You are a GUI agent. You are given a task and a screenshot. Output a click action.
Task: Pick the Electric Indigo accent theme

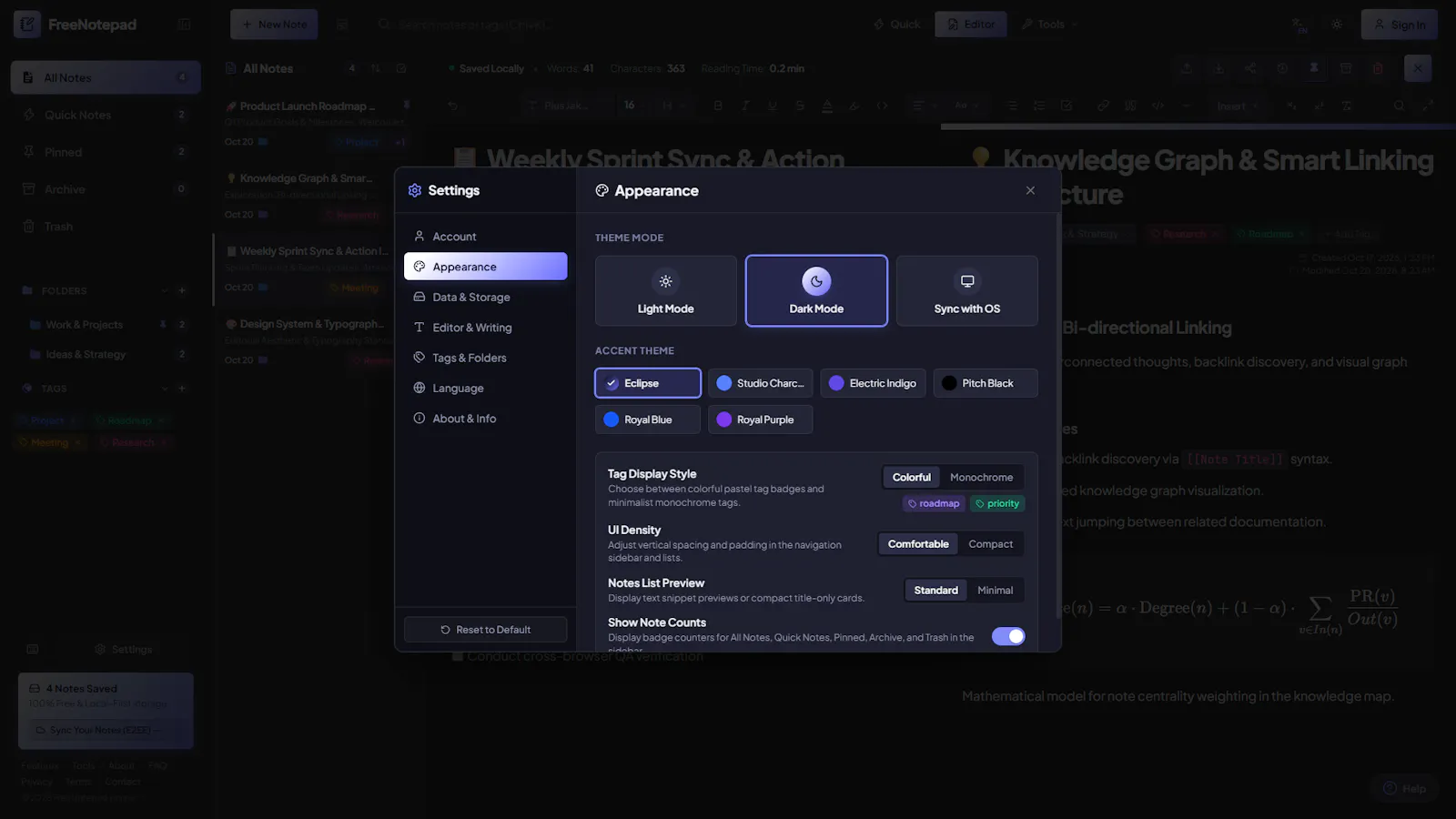coord(873,383)
